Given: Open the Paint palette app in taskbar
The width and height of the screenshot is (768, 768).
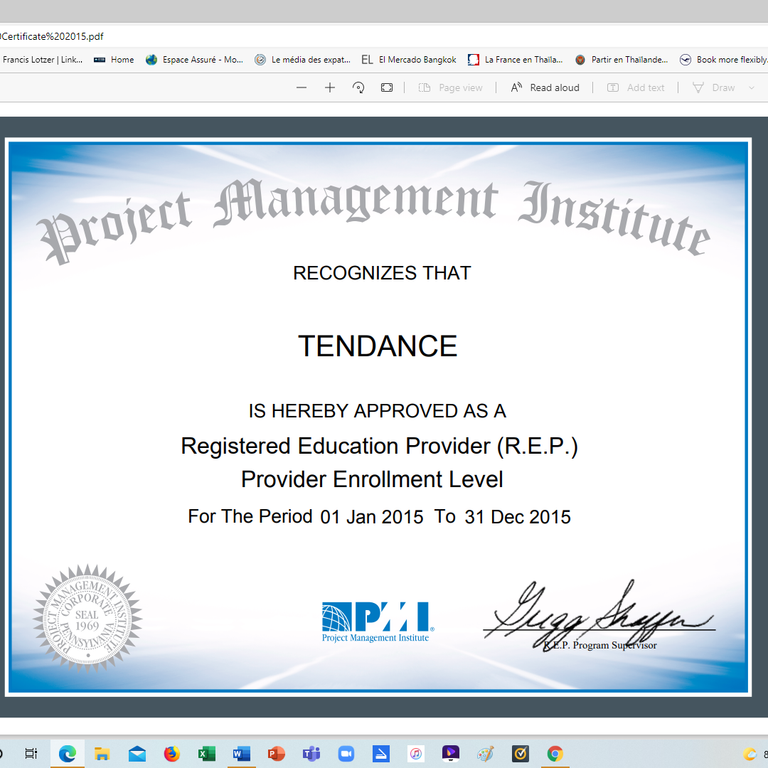Looking at the screenshot, I should [485, 753].
